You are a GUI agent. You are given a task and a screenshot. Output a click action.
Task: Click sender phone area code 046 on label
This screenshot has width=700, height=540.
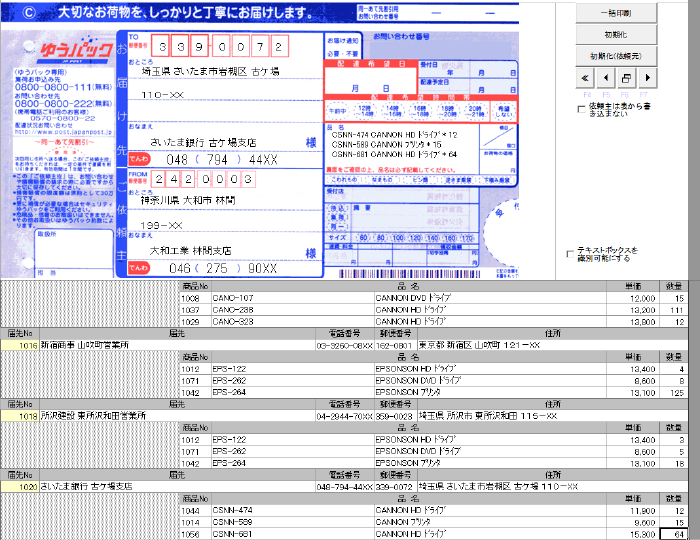[x=180, y=268]
